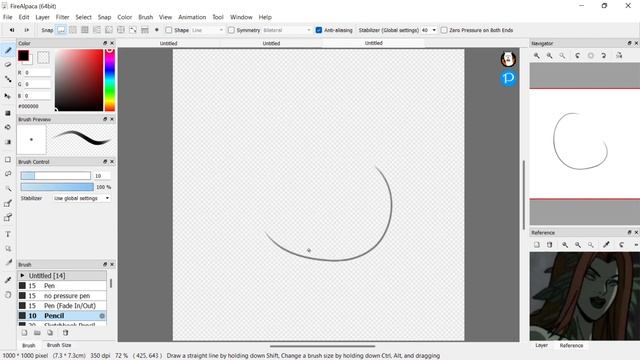This screenshot has height=360, width=640.
Task: Open Brush Control Stabilizer dropdown
Action: [x=81, y=198]
